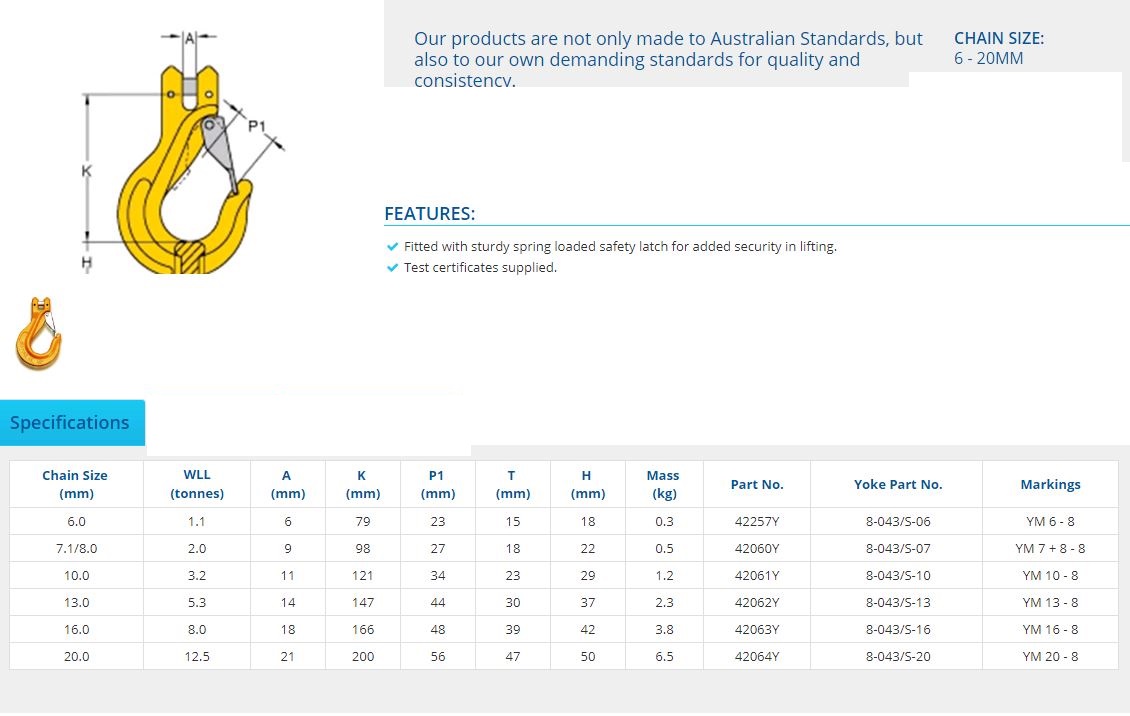This screenshot has height=716, width=1130.
Task: Open the Specifications tab
Action: click(72, 423)
